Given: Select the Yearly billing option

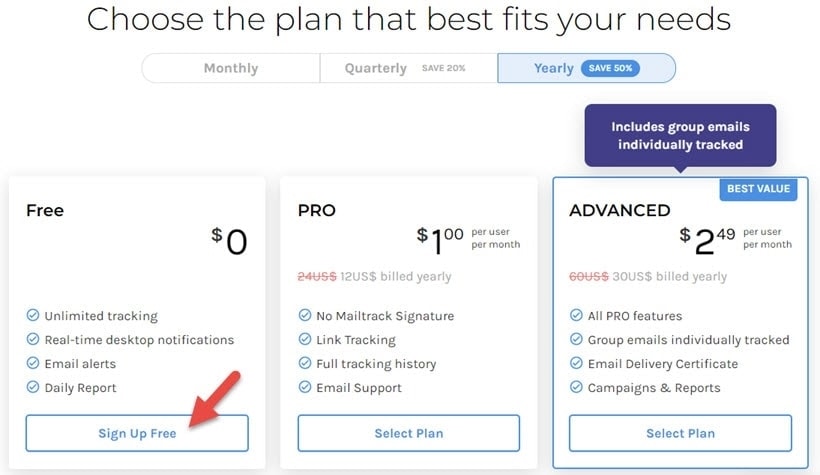Looking at the screenshot, I should [586, 68].
